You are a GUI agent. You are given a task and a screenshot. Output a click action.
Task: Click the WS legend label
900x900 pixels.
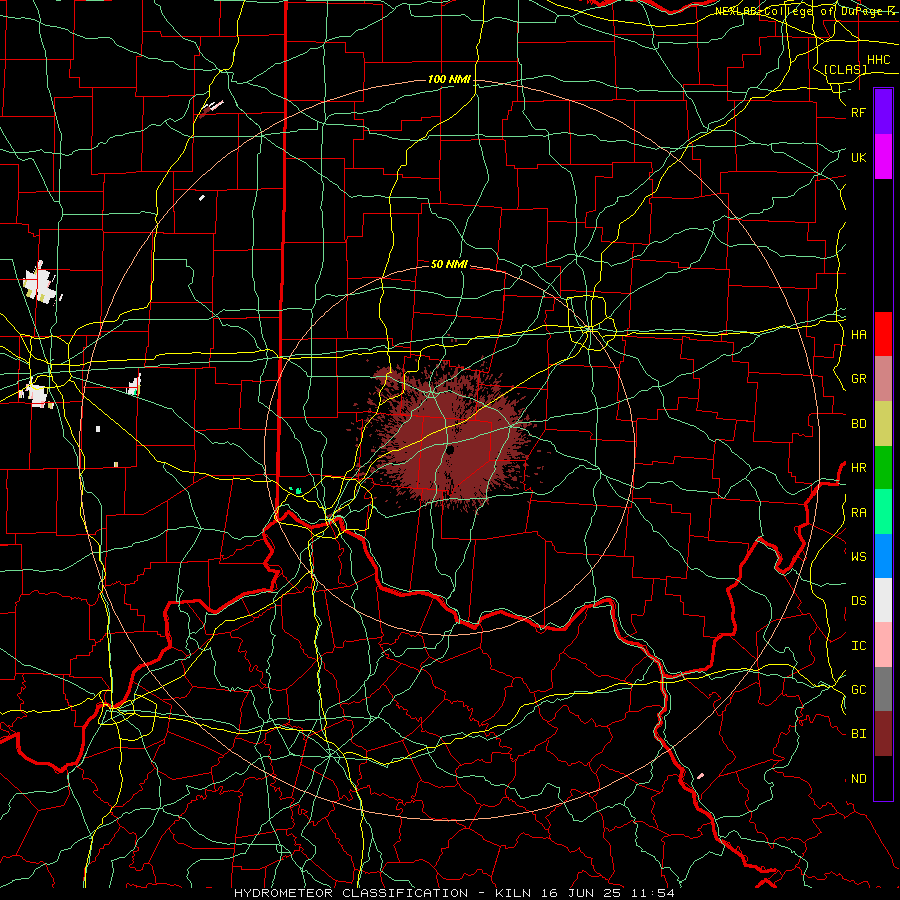tap(858, 556)
